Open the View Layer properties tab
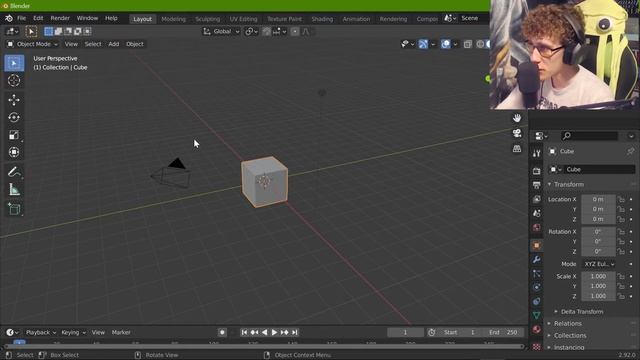640x360 pixels. click(536, 199)
